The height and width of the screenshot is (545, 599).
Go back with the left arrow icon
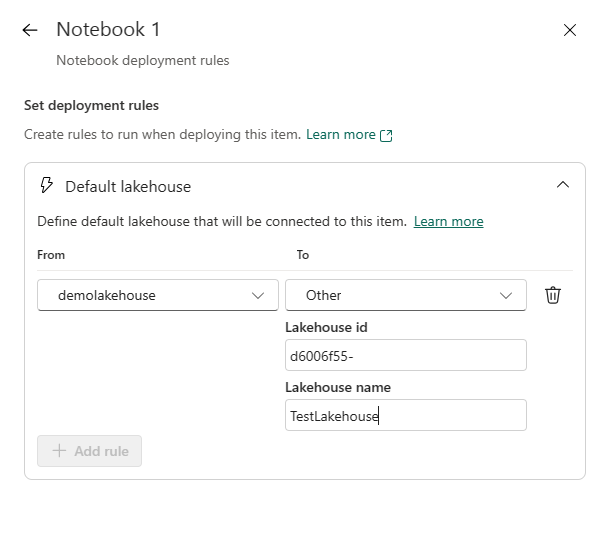pos(30,30)
